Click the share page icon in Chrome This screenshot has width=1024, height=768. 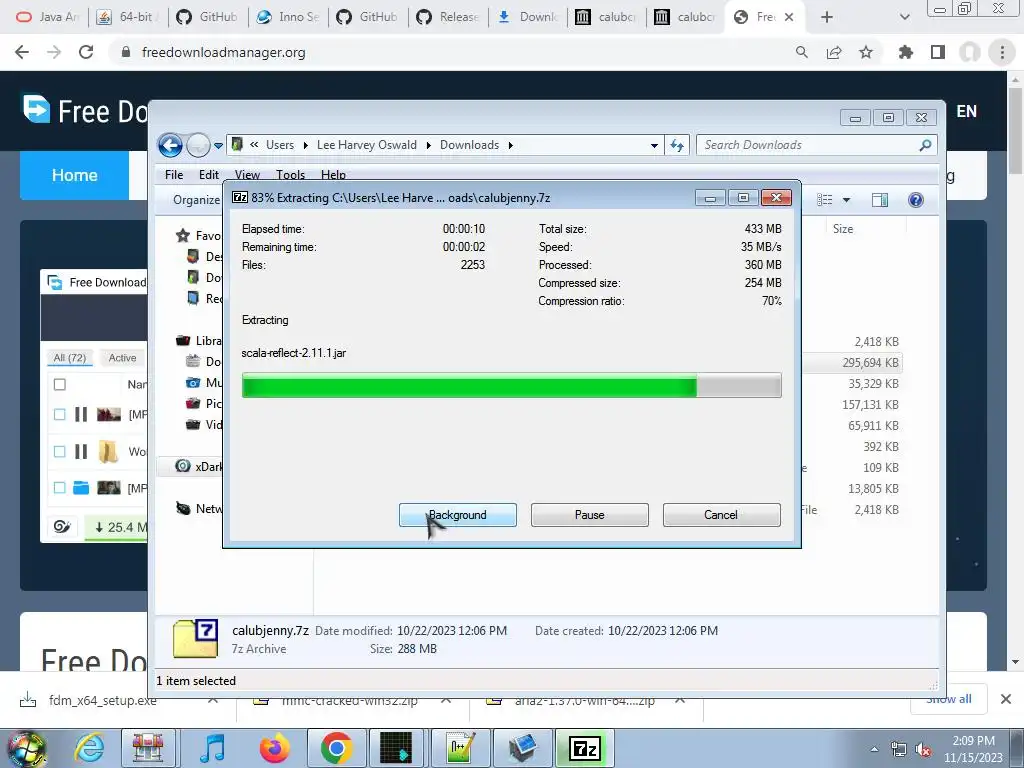tap(834, 52)
